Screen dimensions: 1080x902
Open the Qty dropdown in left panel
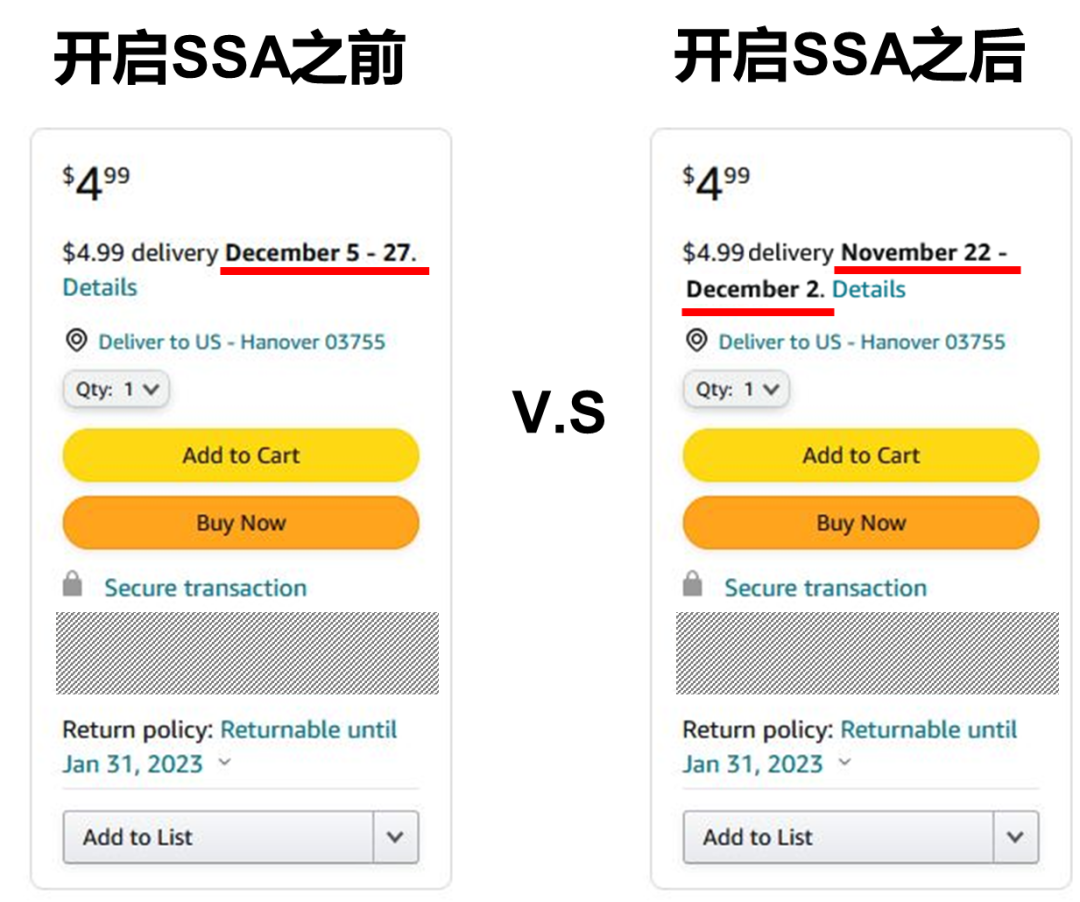coord(116,389)
